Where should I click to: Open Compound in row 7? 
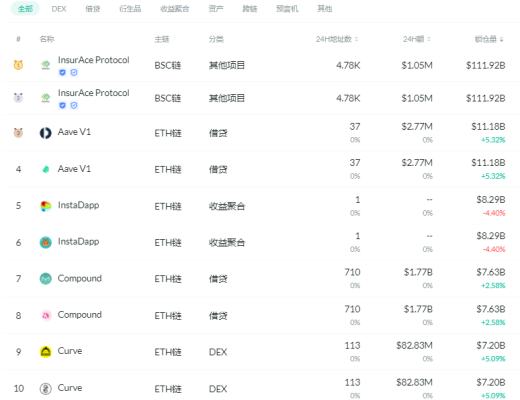pos(80,278)
